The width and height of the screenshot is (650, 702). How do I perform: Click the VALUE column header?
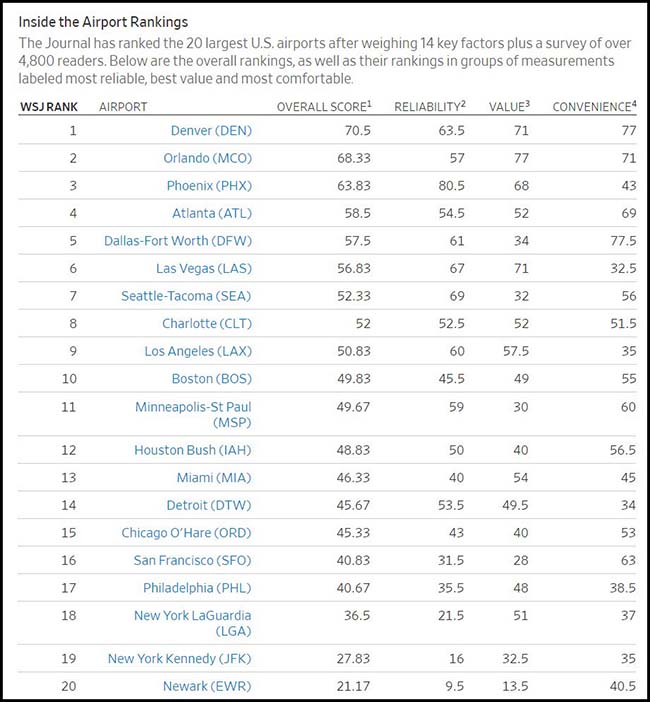coord(509,107)
